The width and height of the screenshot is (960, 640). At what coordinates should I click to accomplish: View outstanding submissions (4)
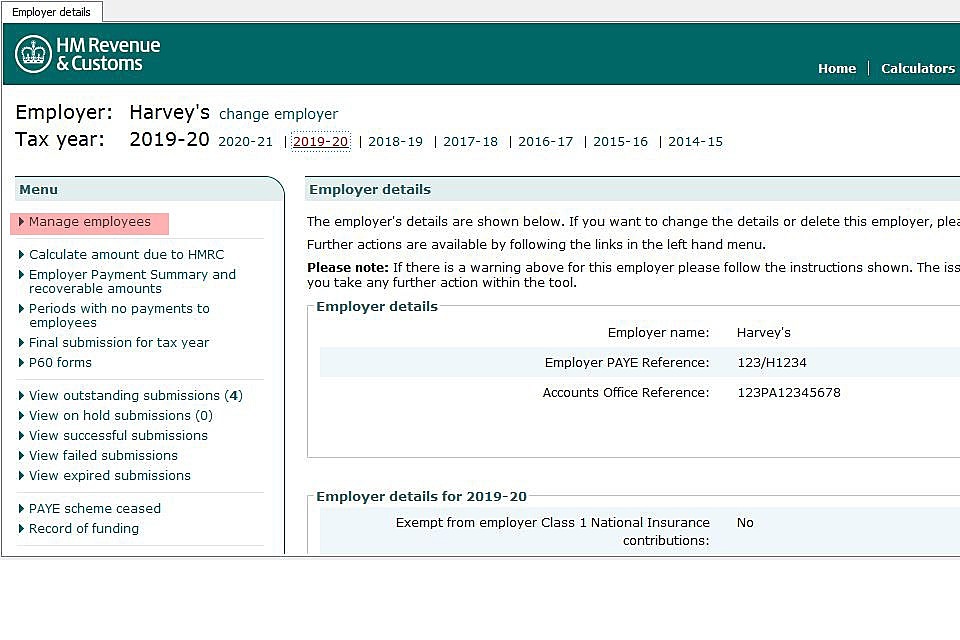coord(135,395)
